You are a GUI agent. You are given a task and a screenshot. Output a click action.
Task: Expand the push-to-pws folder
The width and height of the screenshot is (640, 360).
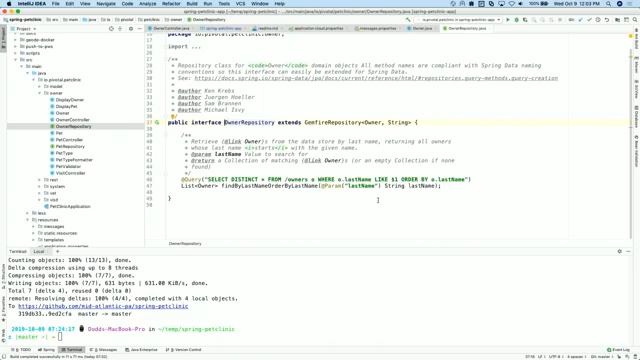click(x=16, y=47)
